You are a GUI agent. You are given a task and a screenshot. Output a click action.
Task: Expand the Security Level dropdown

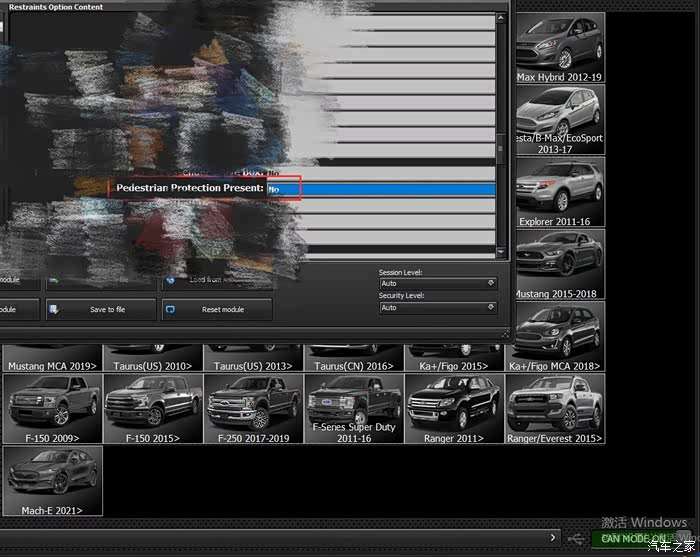point(437,308)
